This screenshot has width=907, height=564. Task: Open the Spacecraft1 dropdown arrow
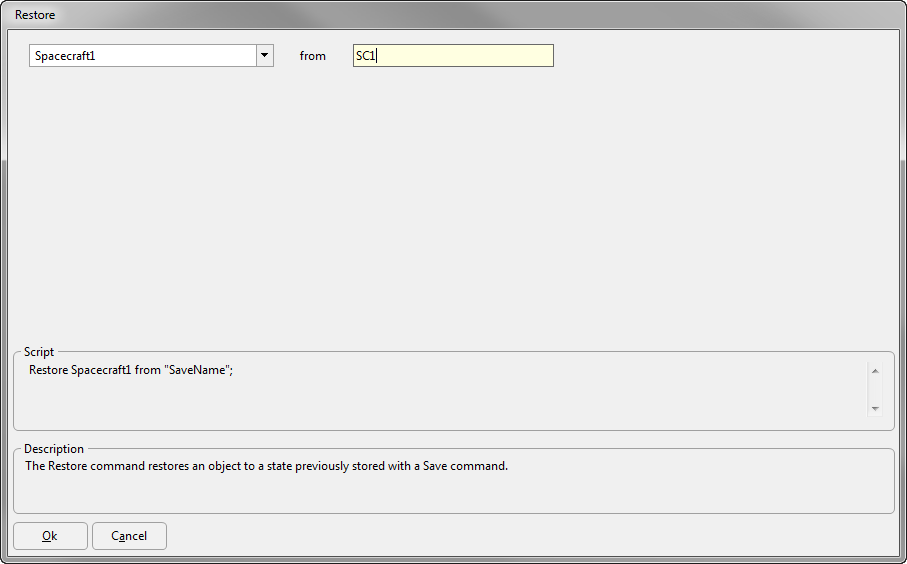(264, 56)
